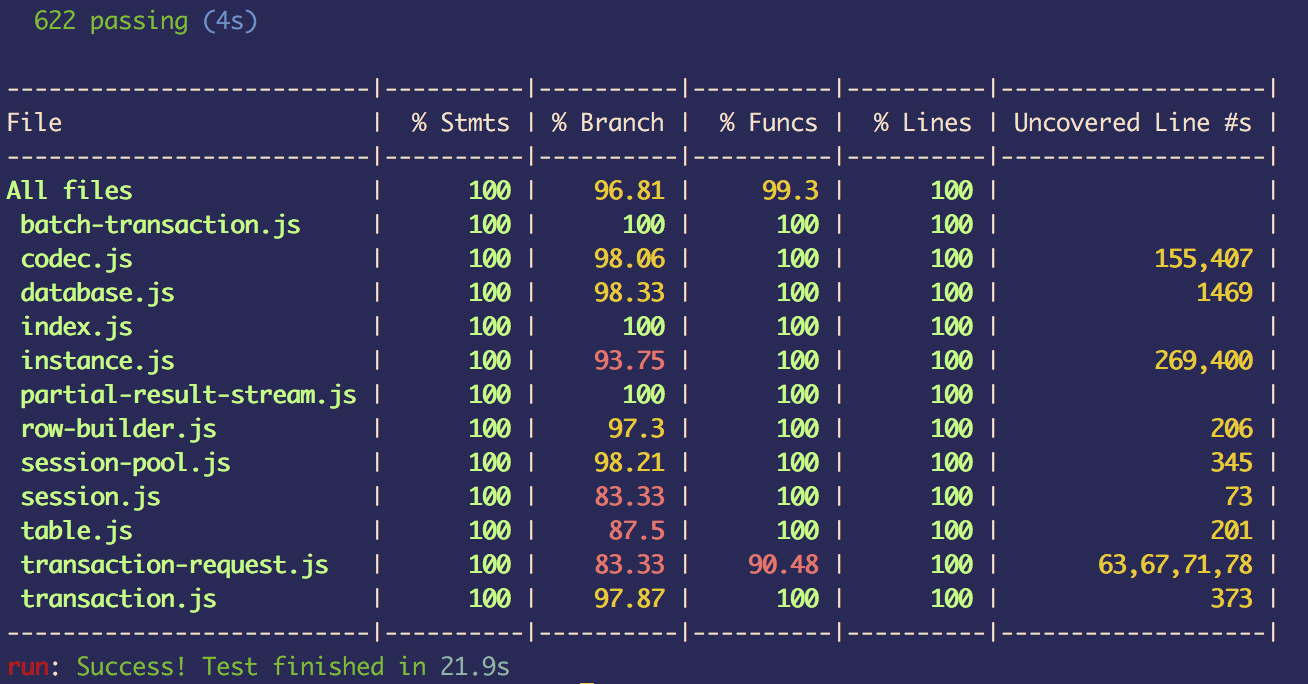Click uncovered line "373" for transaction.js

point(1231,599)
